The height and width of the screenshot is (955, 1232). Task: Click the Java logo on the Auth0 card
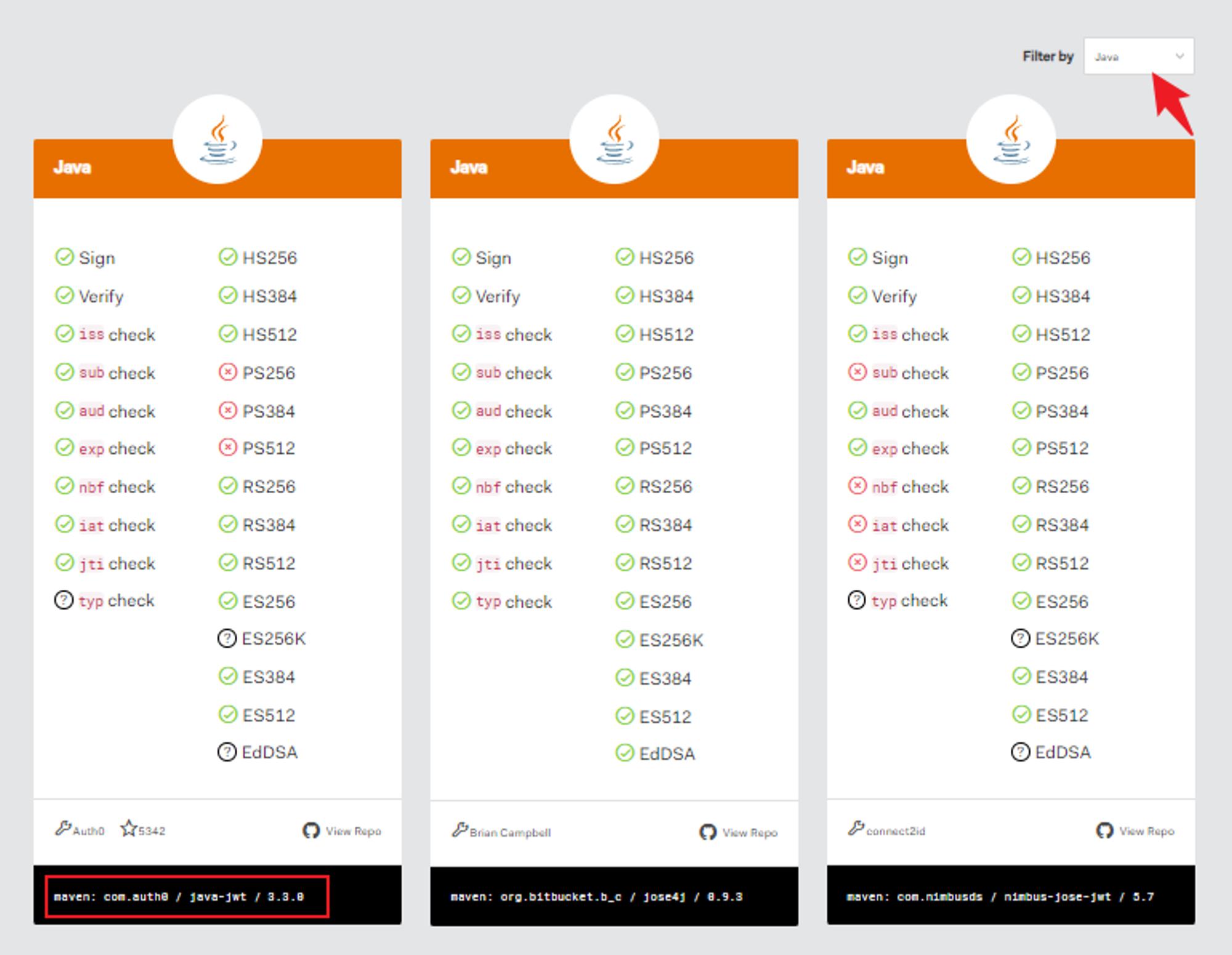[217, 140]
